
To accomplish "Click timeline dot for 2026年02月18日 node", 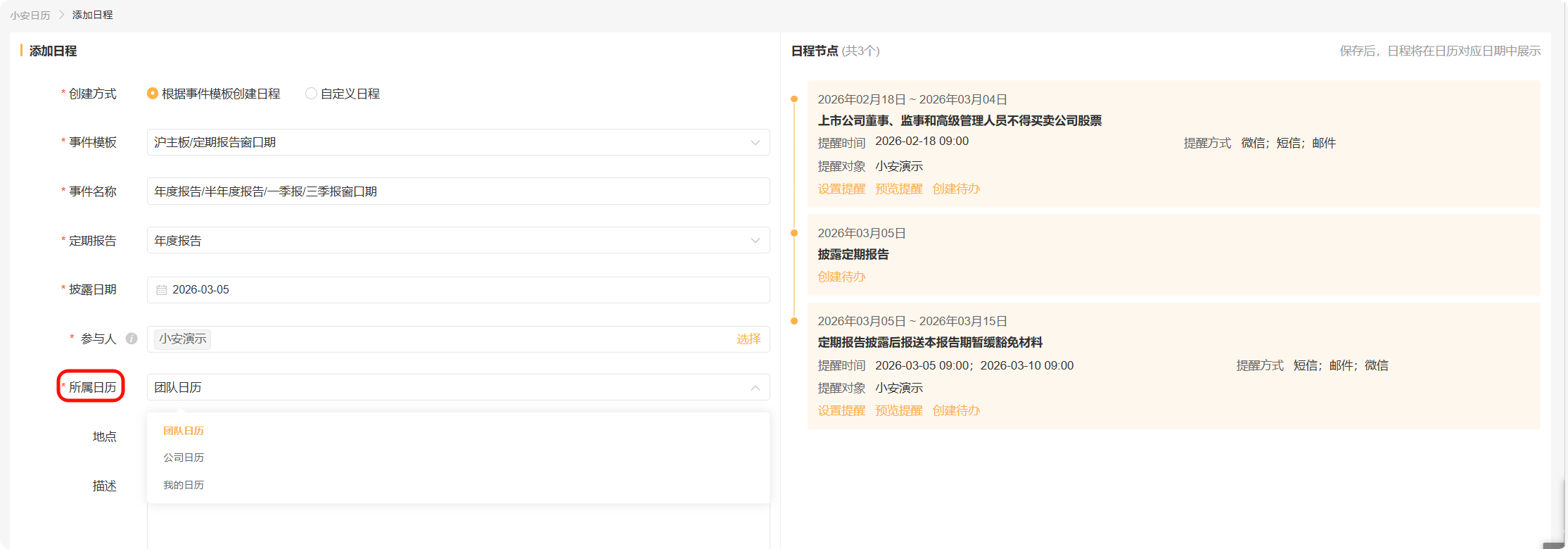I will (x=794, y=99).
